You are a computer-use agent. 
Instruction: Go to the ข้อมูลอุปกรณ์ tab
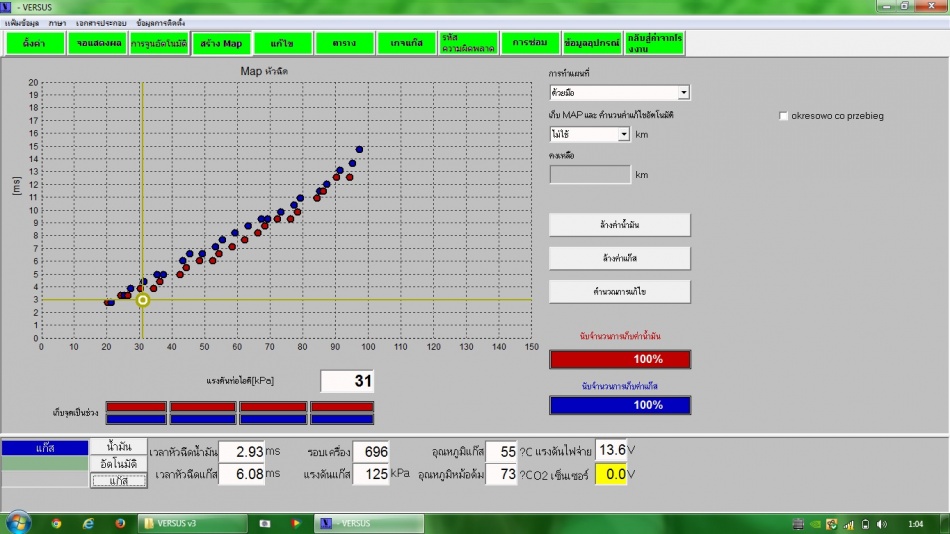(592, 43)
